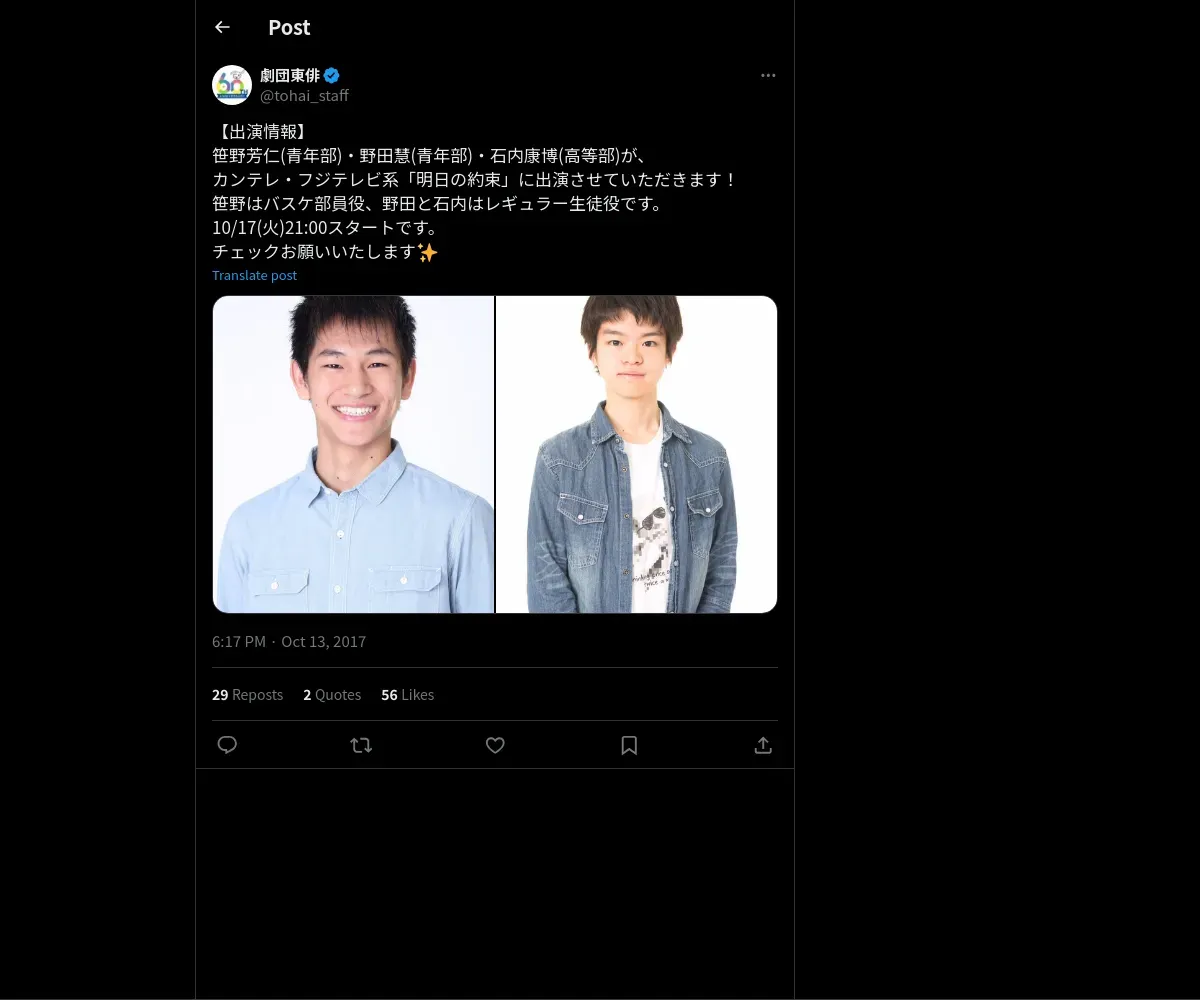Bookmark this post
Image resolution: width=1200 pixels, height=1000 pixels.
tap(629, 745)
